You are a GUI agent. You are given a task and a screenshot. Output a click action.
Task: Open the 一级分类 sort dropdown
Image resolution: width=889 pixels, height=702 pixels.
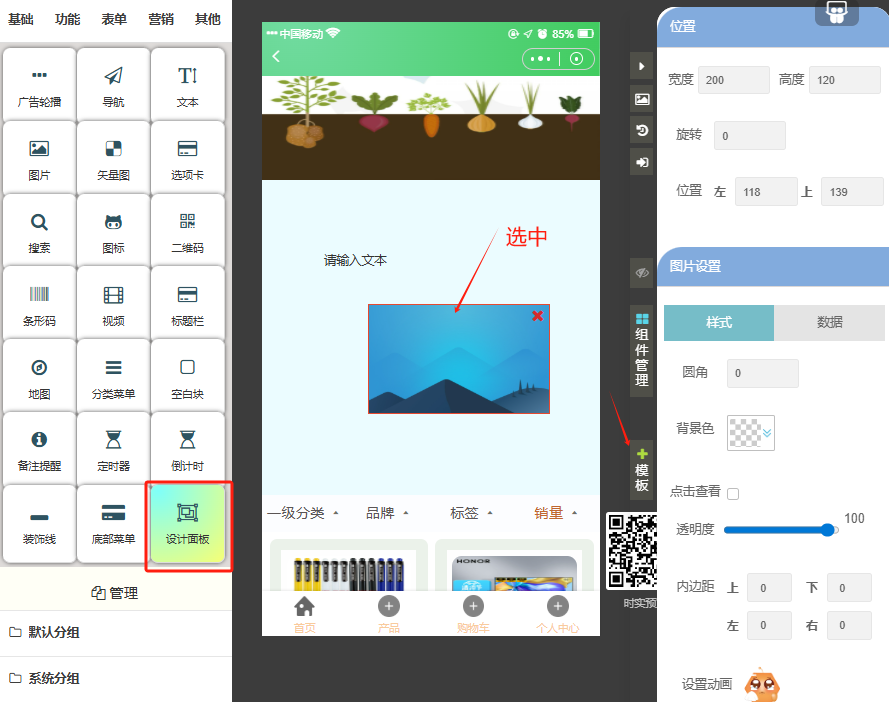pyautogui.click(x=303, y=513)
